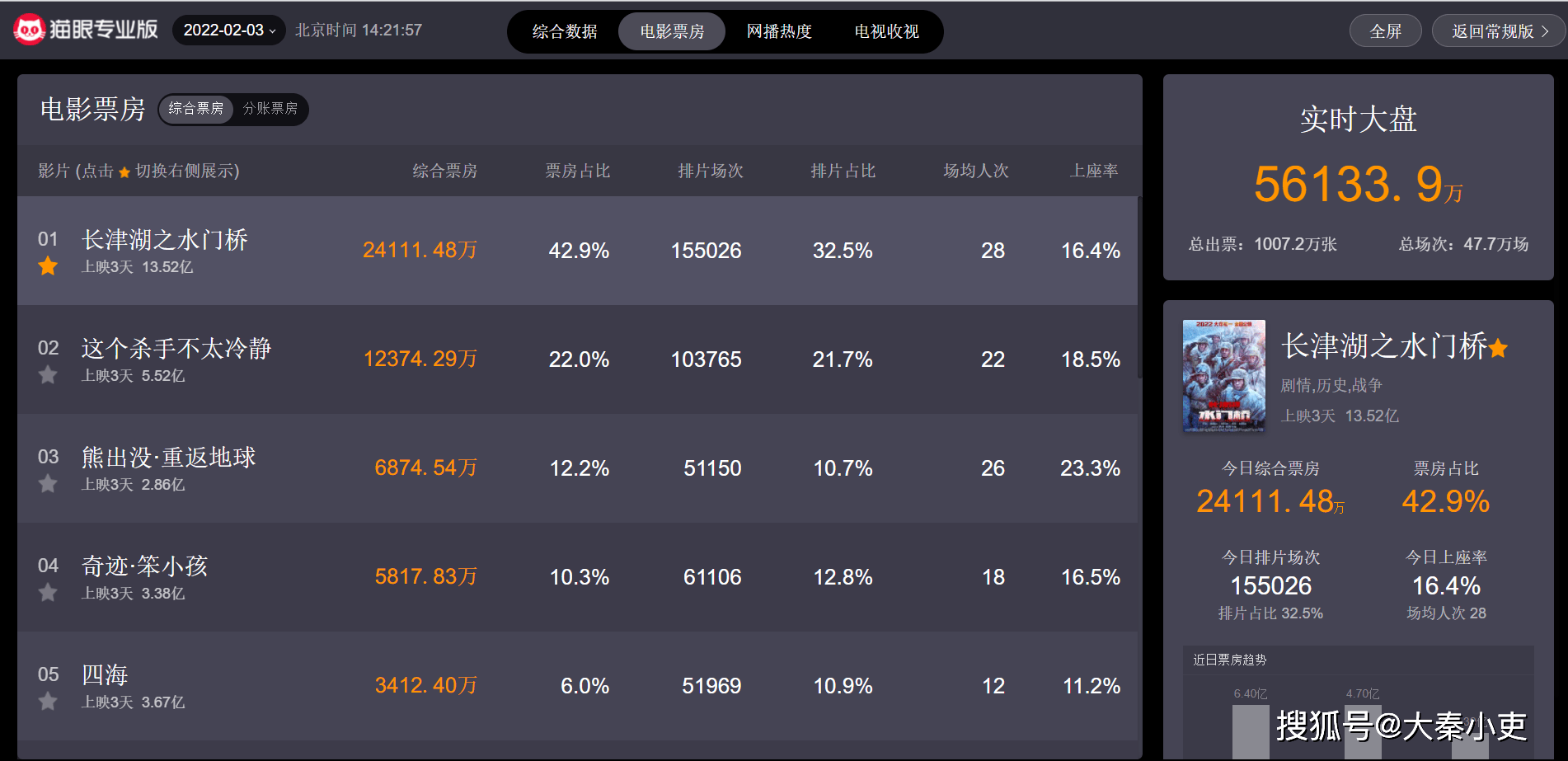
Task: Click 排片占比 column header
Action: [x=843, y=171]
